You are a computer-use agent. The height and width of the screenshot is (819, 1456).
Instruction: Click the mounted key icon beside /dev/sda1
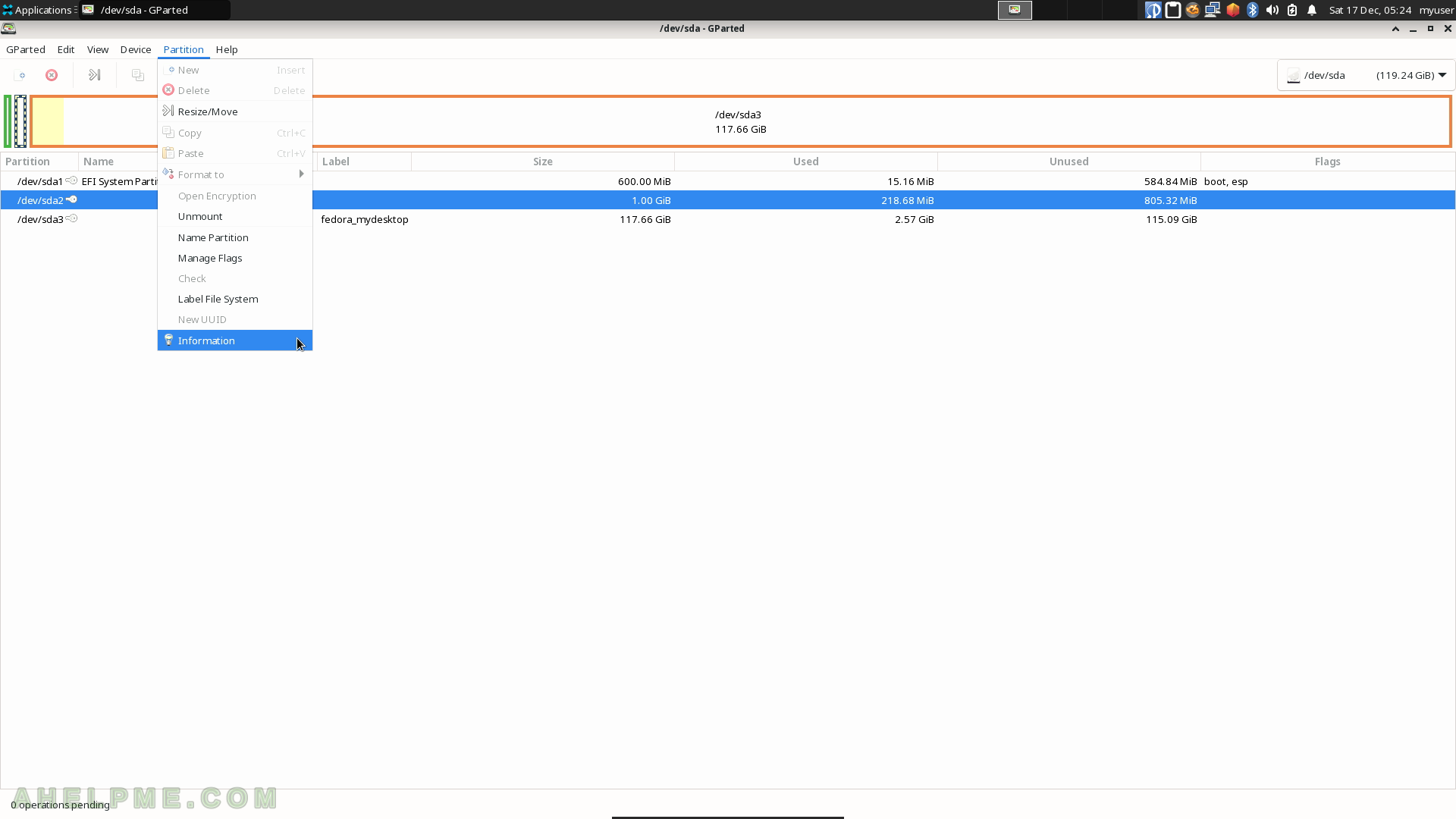[71, 180]
